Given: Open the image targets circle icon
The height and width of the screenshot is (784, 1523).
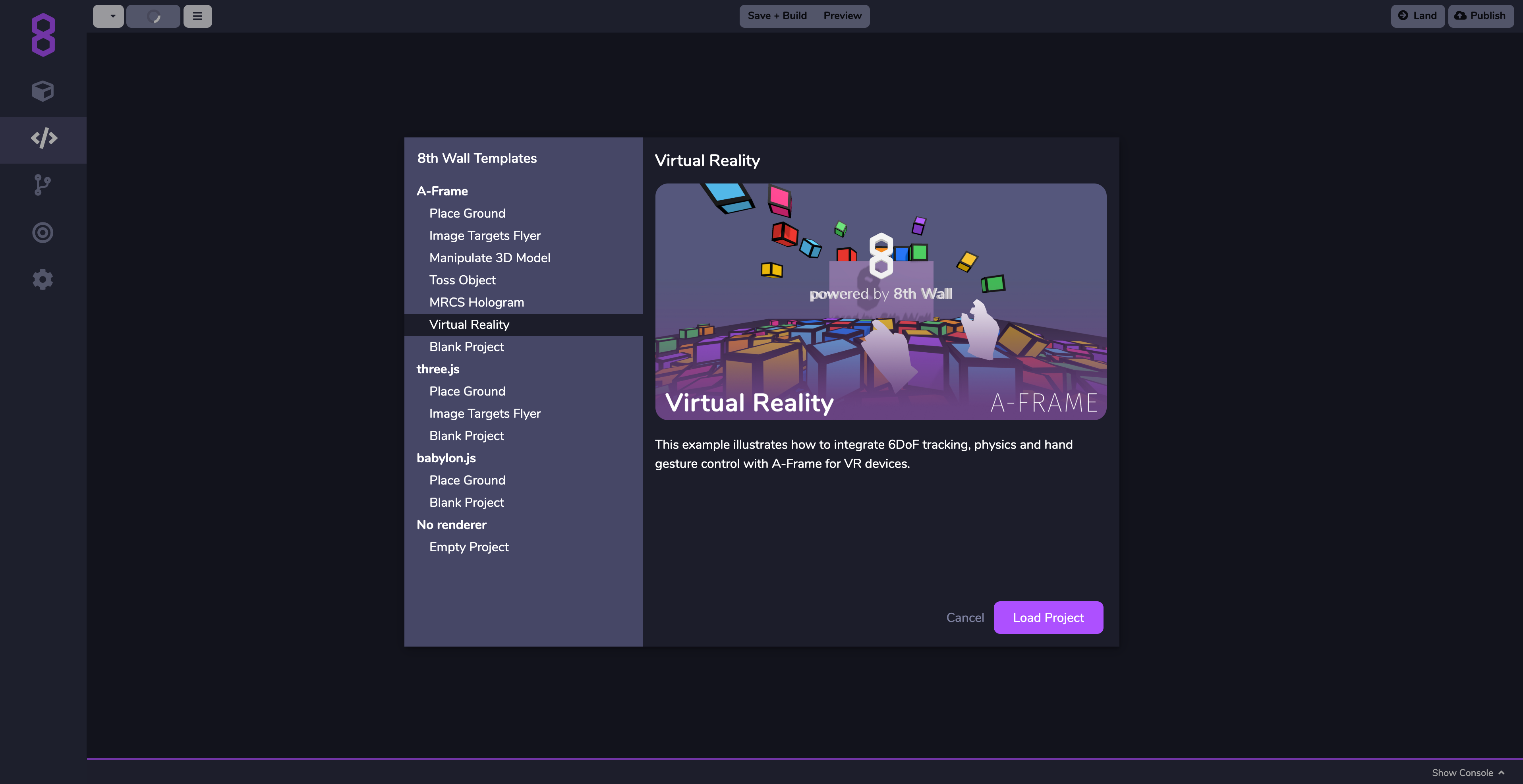Looking at the screenshot, I should tap(43, 232).
